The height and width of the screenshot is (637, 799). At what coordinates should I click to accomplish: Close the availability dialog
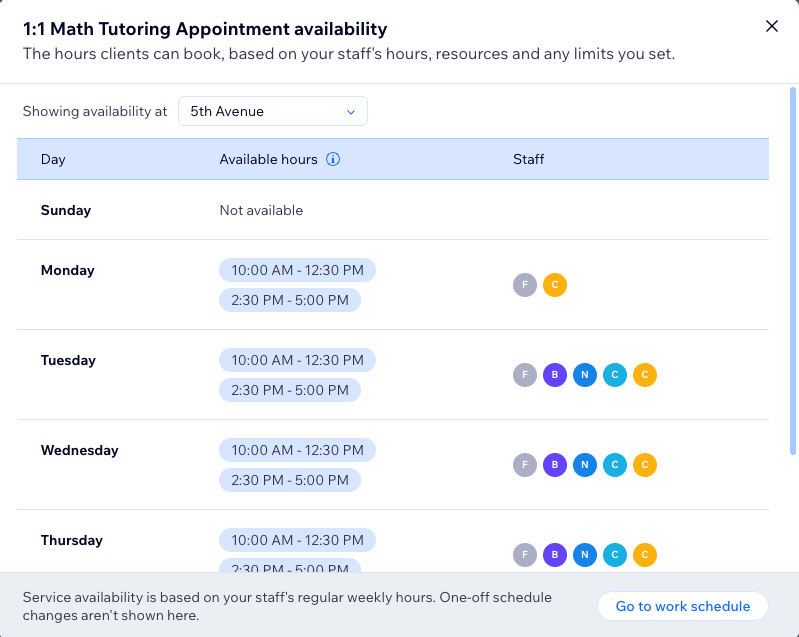coord(771,26)
